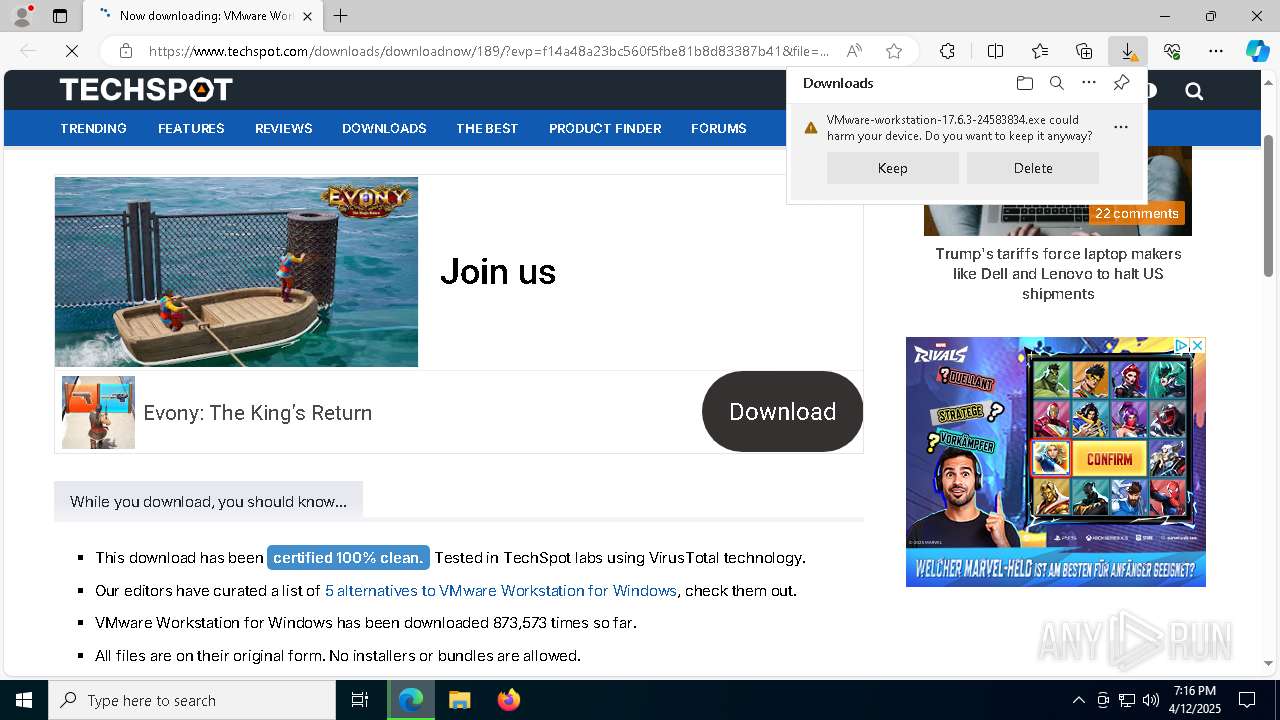Show hidden system tray icons
Image resolution: width=1280 pixels, height=720 pixels.
(1078, 700)
